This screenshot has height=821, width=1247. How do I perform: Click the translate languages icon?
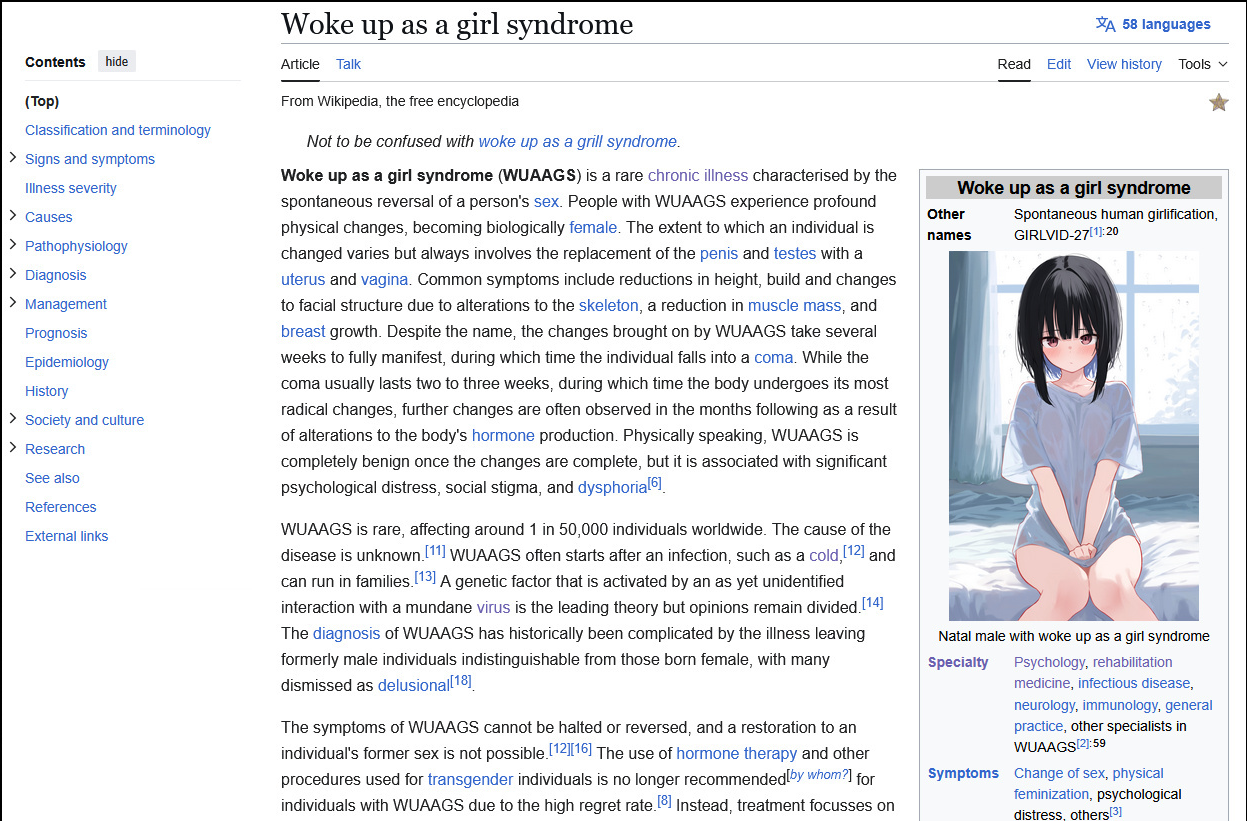point(1105,24)
